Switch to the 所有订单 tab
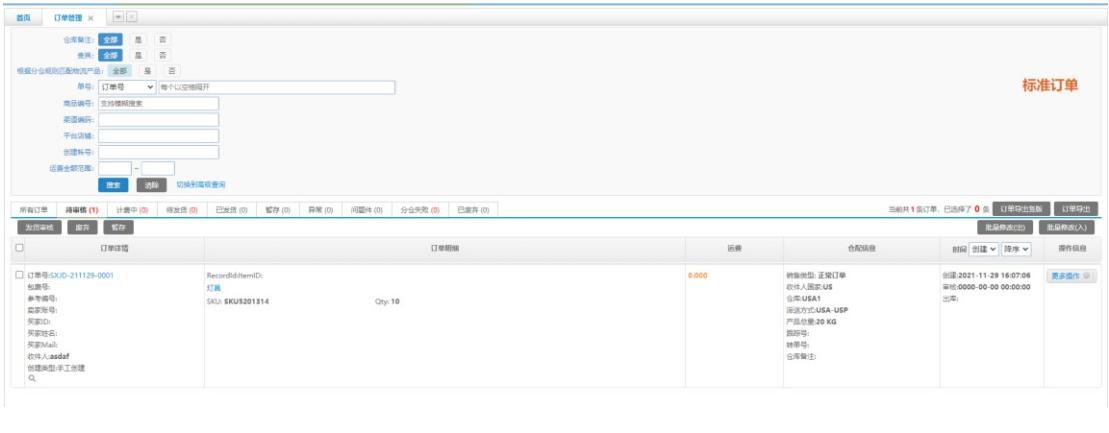 (x=34, y=210)
